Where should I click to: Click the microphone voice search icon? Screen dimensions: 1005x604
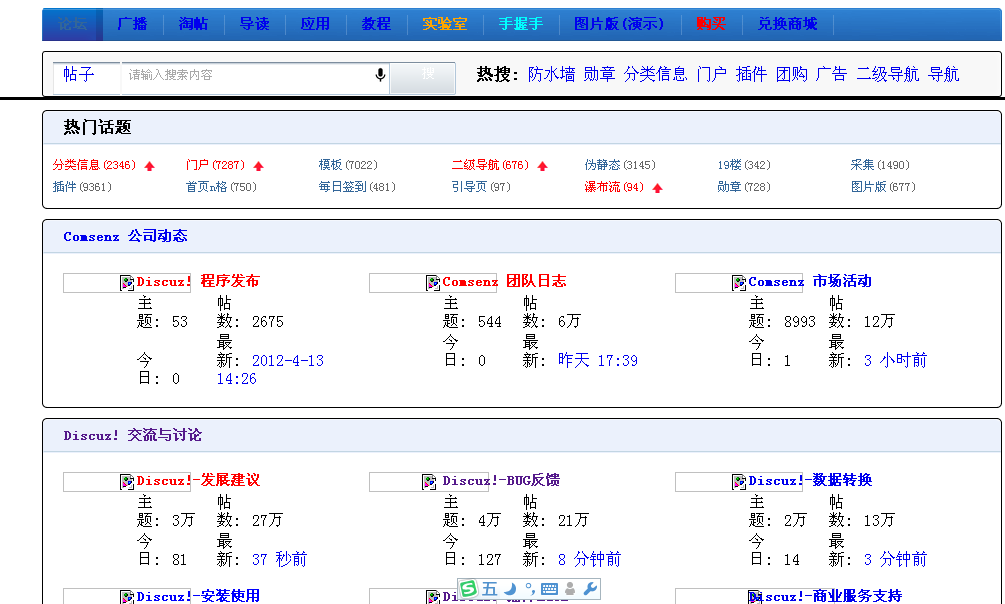click(x=380, y=75)
